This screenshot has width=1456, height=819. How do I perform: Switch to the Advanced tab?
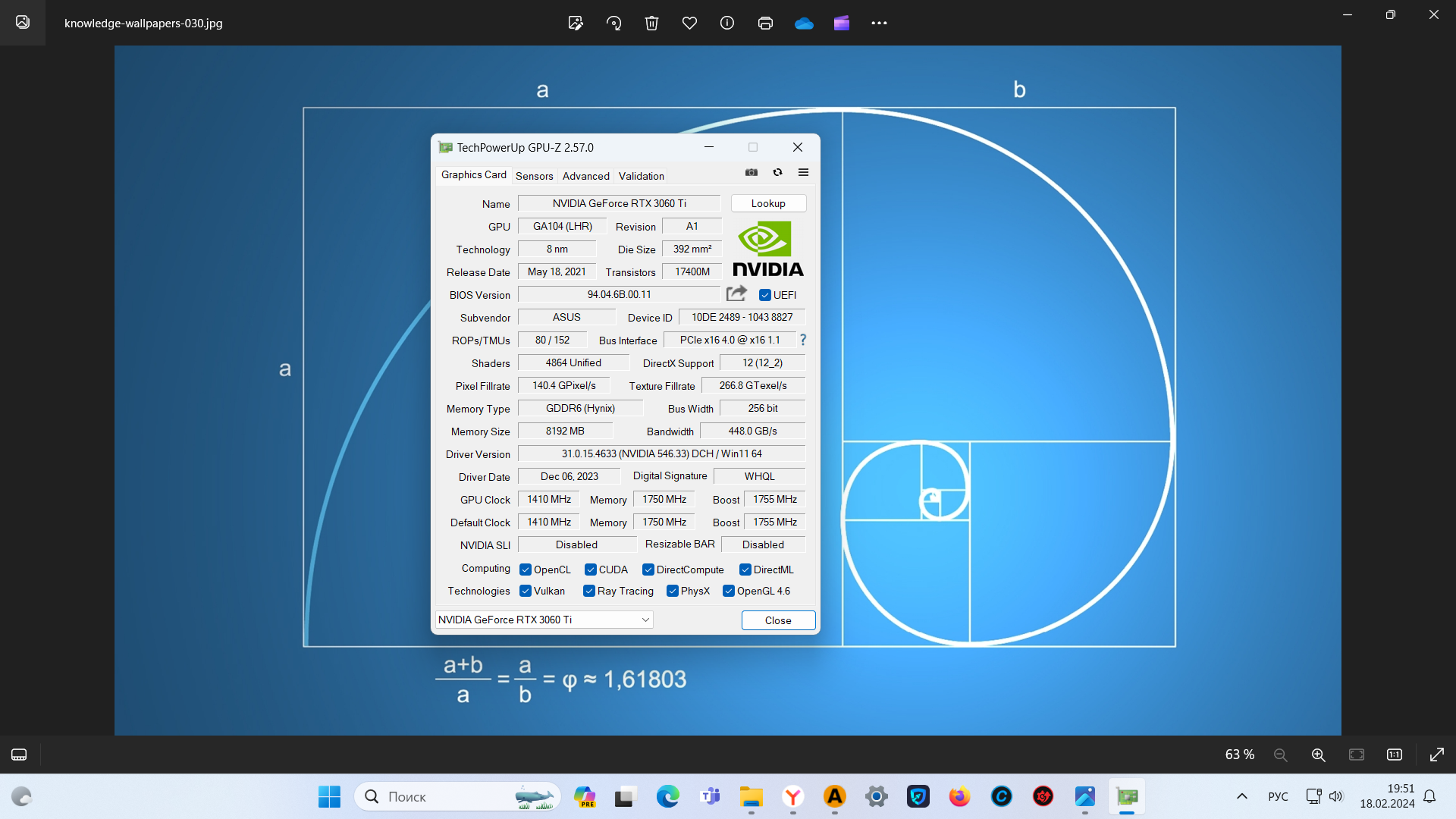[585, 176]
